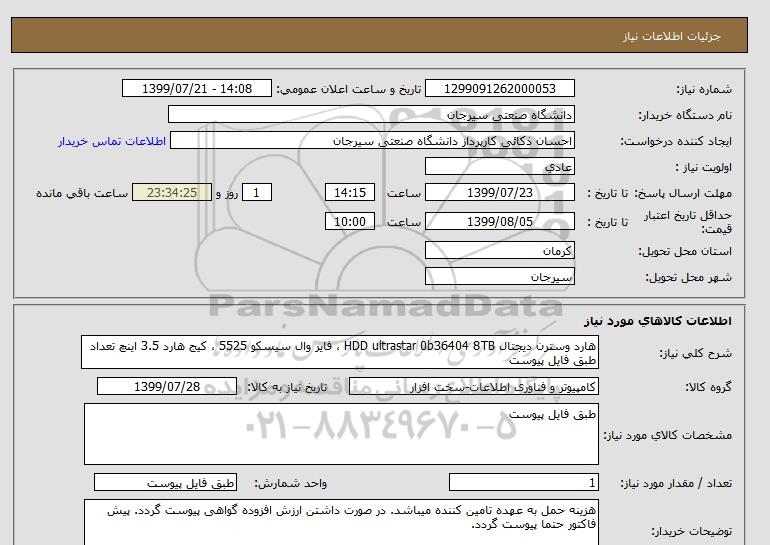Click the remaining days field showing 1
The width and height of the screenshot is (770, 545).
(256, 192)
